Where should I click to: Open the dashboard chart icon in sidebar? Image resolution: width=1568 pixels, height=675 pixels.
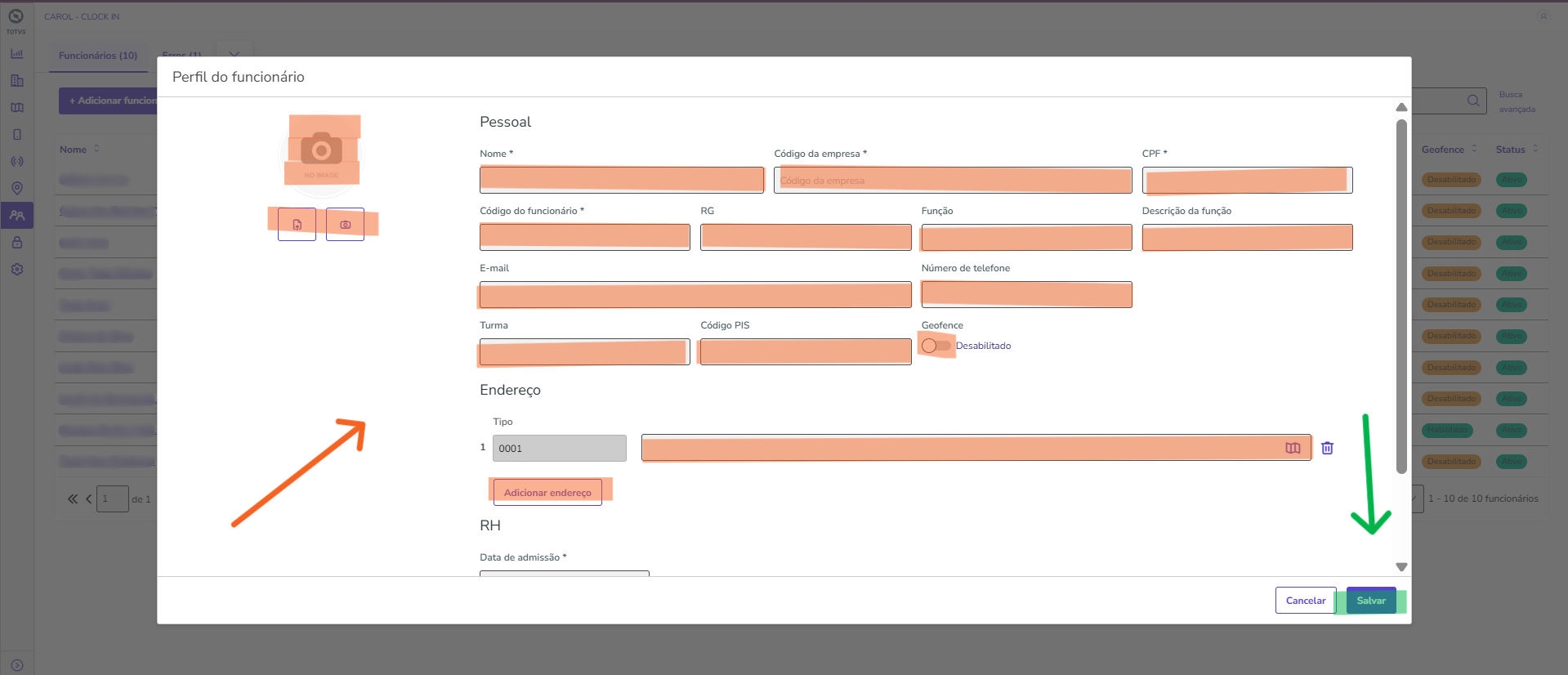(x=17, y=54)
